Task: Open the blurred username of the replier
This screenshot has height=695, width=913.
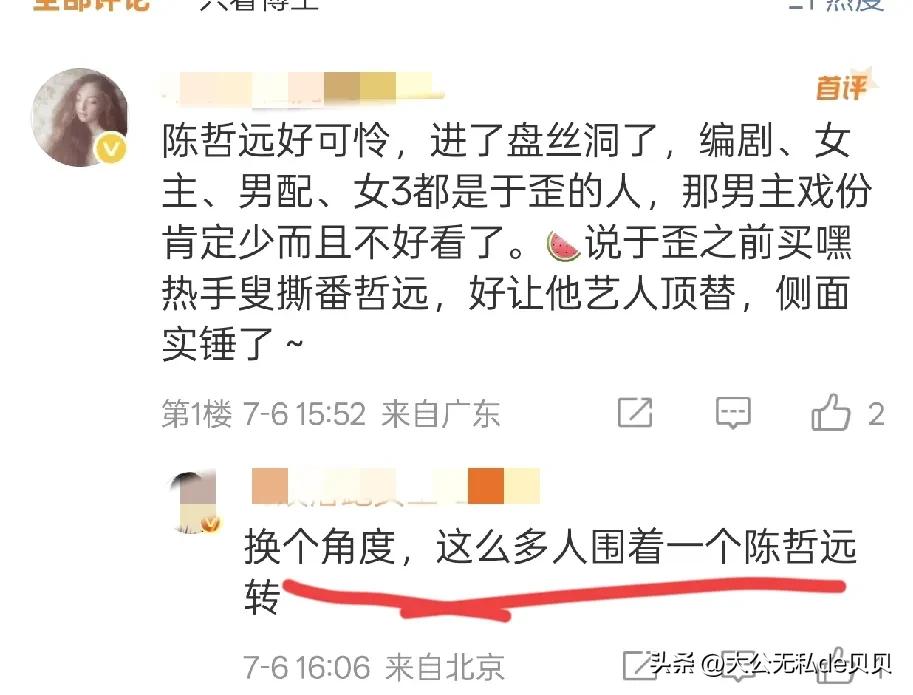Action: point(394,486)
